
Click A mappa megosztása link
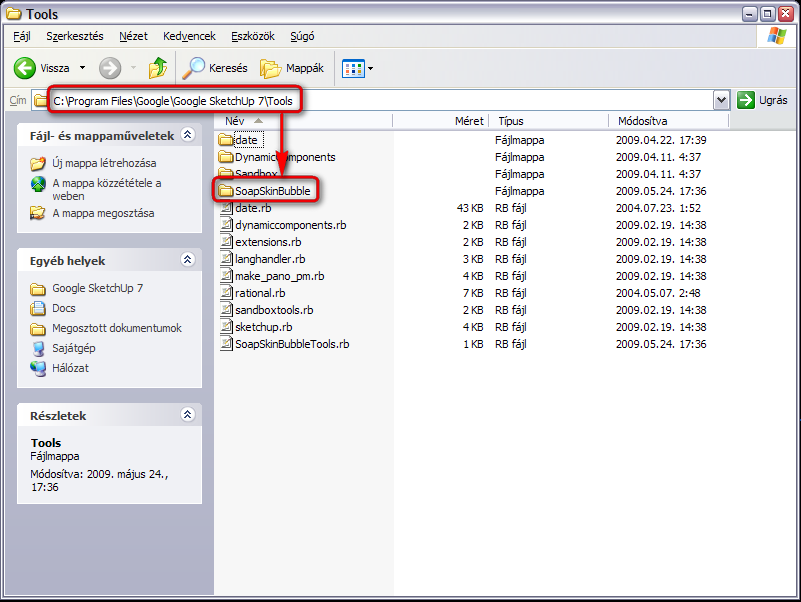point(103,213)
